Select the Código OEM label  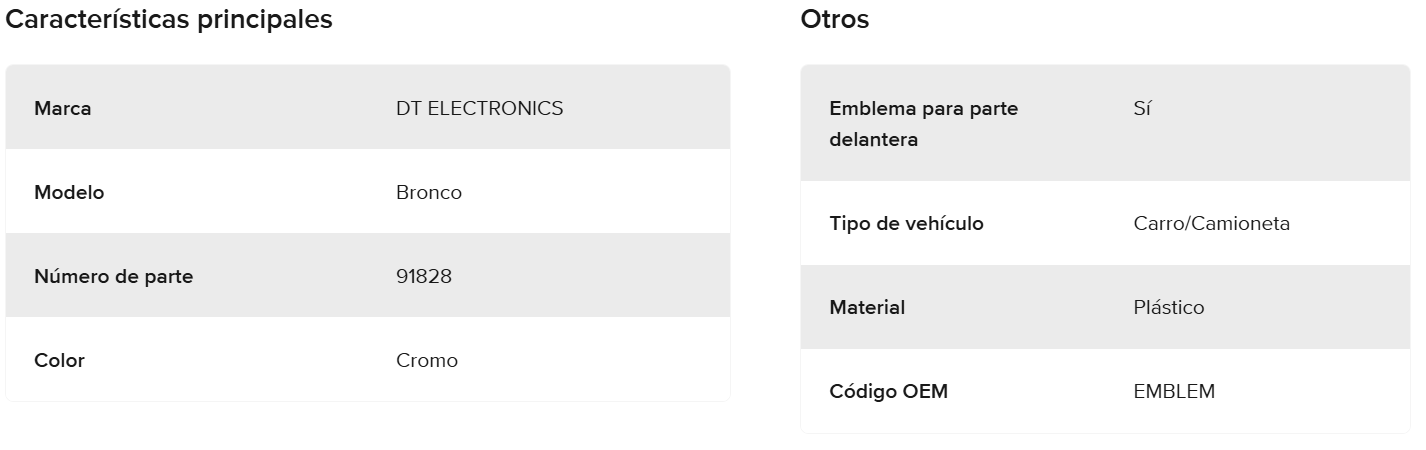coord(888,391)
